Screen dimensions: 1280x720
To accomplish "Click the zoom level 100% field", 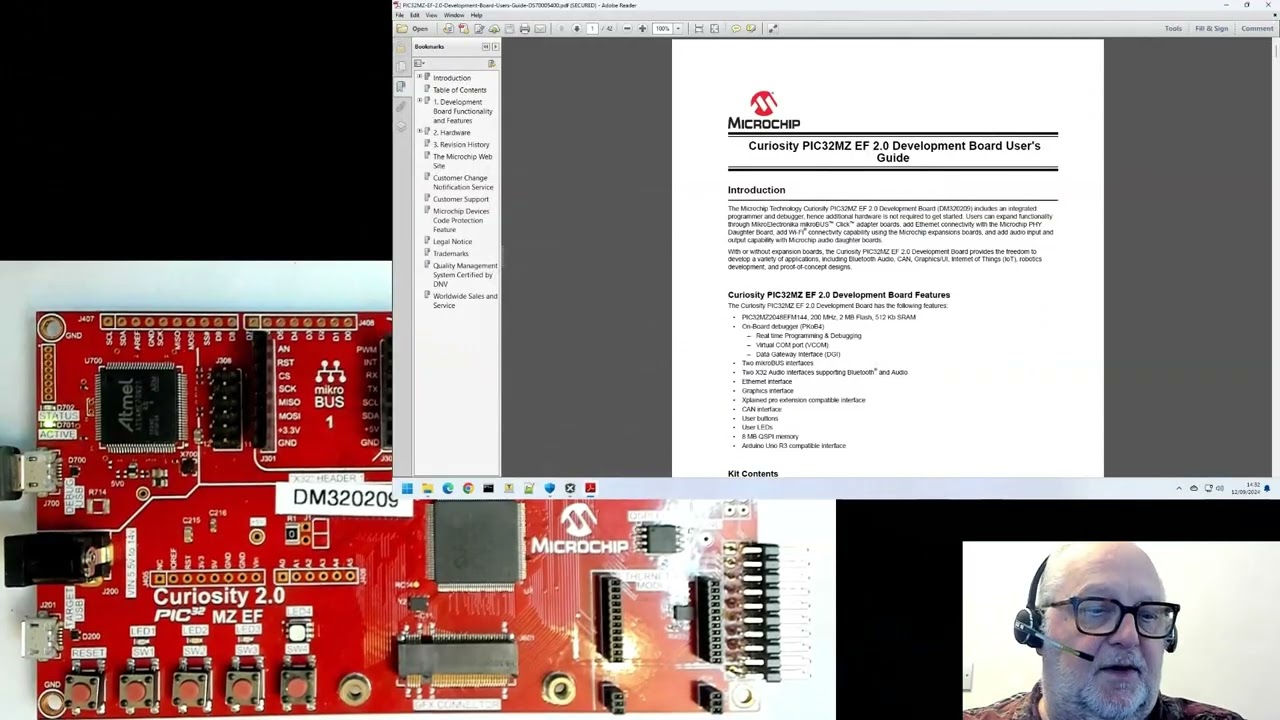I will click(662, 29).
